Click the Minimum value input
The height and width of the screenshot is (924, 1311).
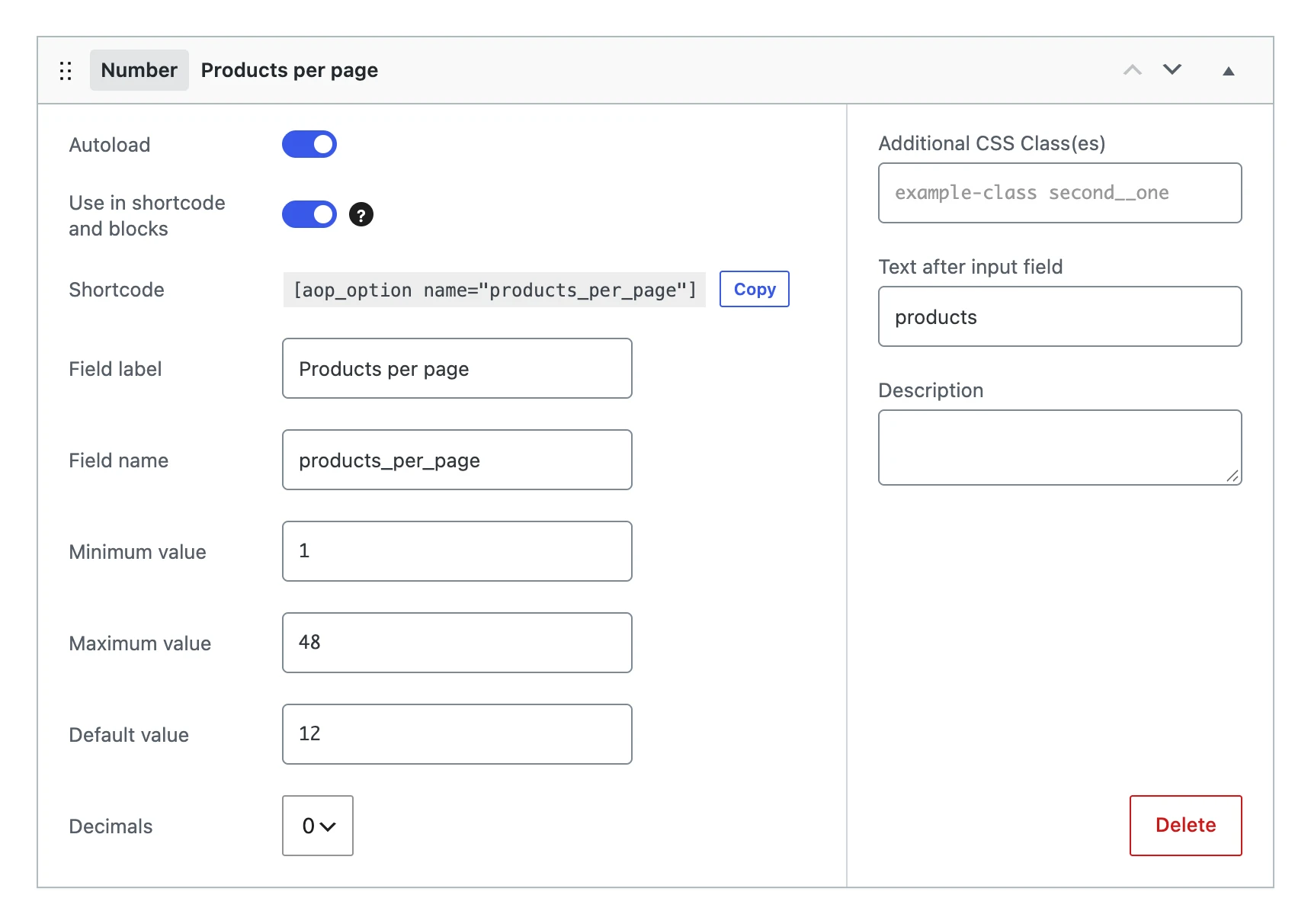click(x=457, y=551)
